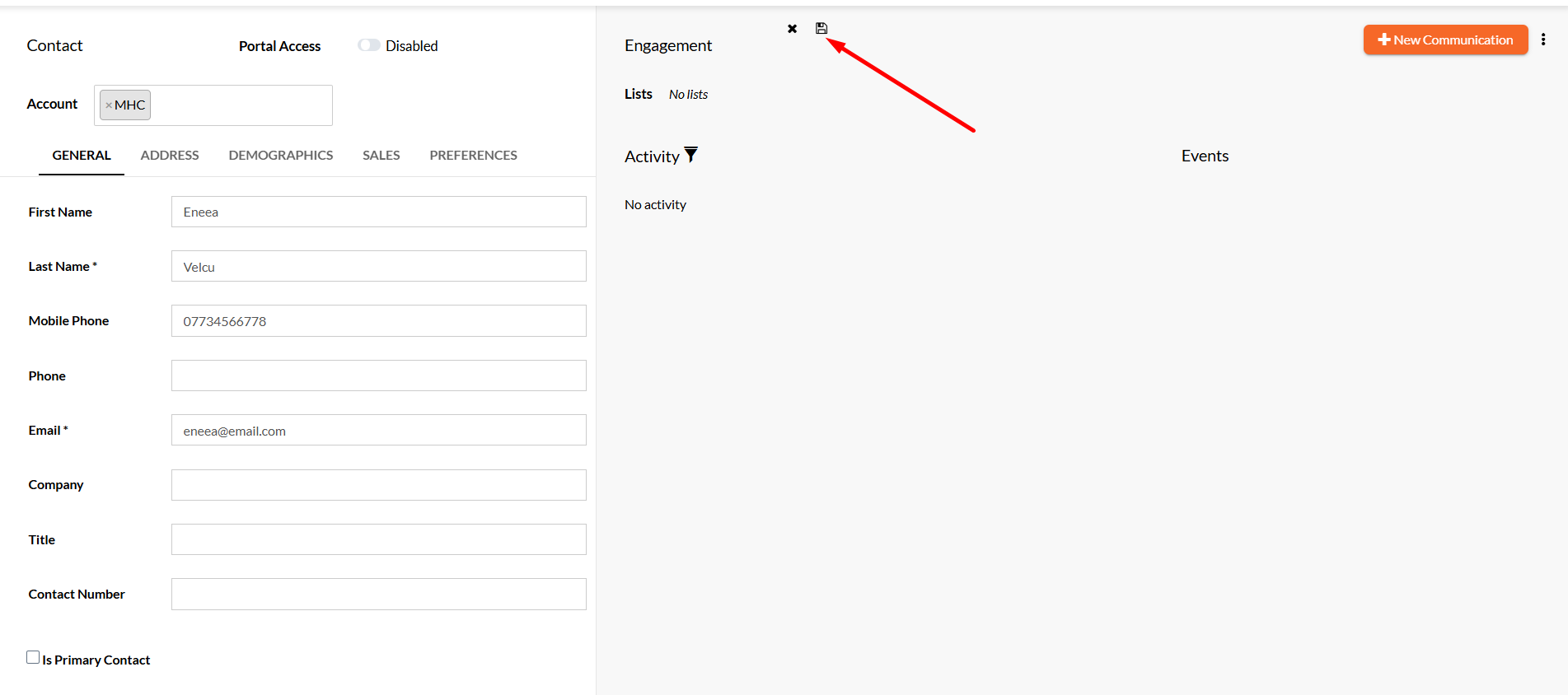Click the save (floppy disk) icon

(x=821, y=28)
